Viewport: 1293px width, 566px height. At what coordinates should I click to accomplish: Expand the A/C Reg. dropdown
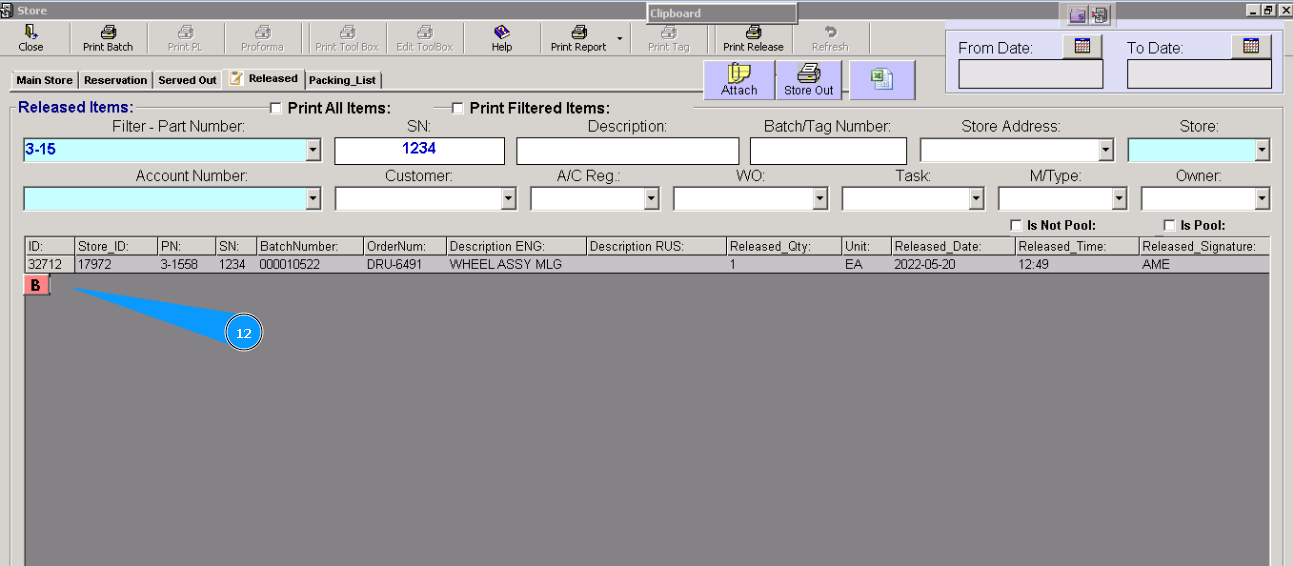coord(652,199)
